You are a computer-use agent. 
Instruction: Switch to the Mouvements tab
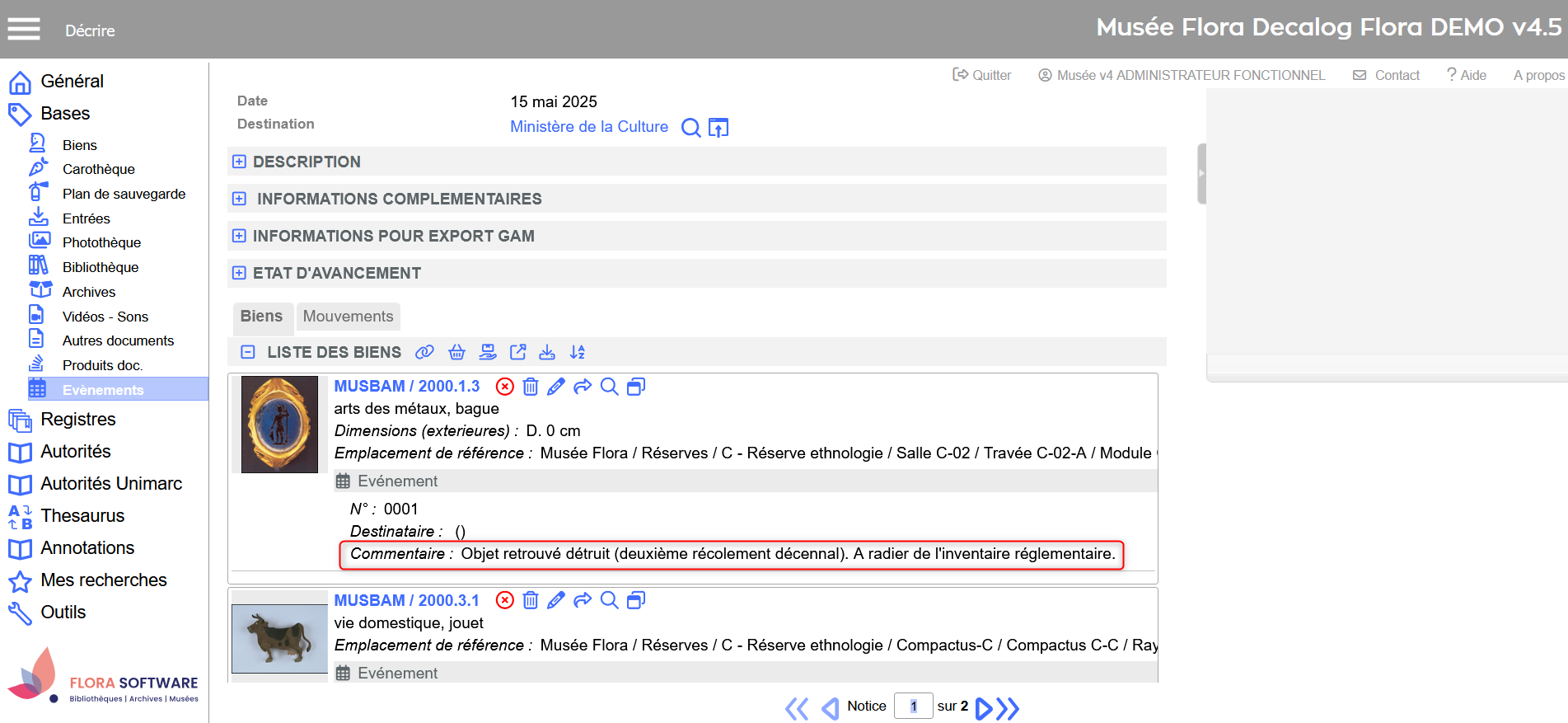[x=348, y=317]
